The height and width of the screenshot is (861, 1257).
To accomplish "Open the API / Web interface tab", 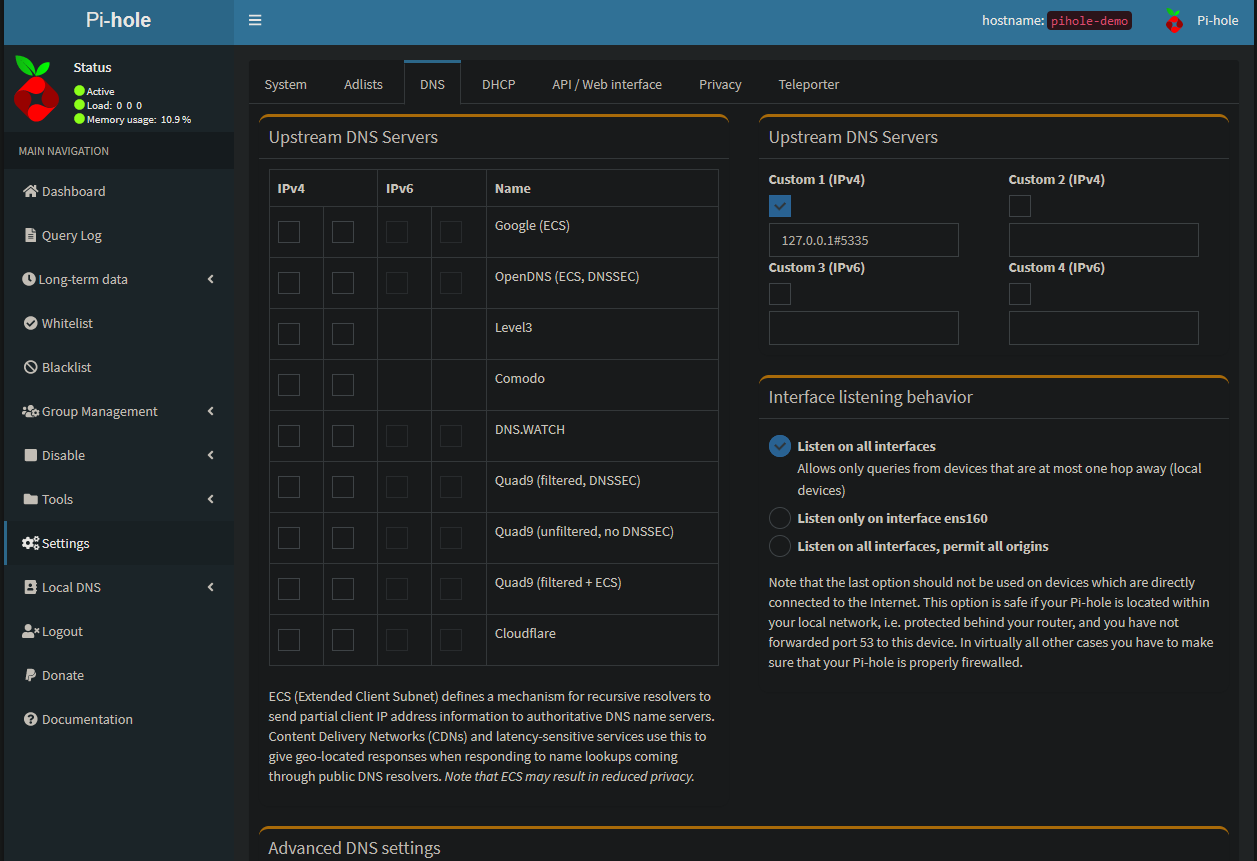I will [607, 84].
